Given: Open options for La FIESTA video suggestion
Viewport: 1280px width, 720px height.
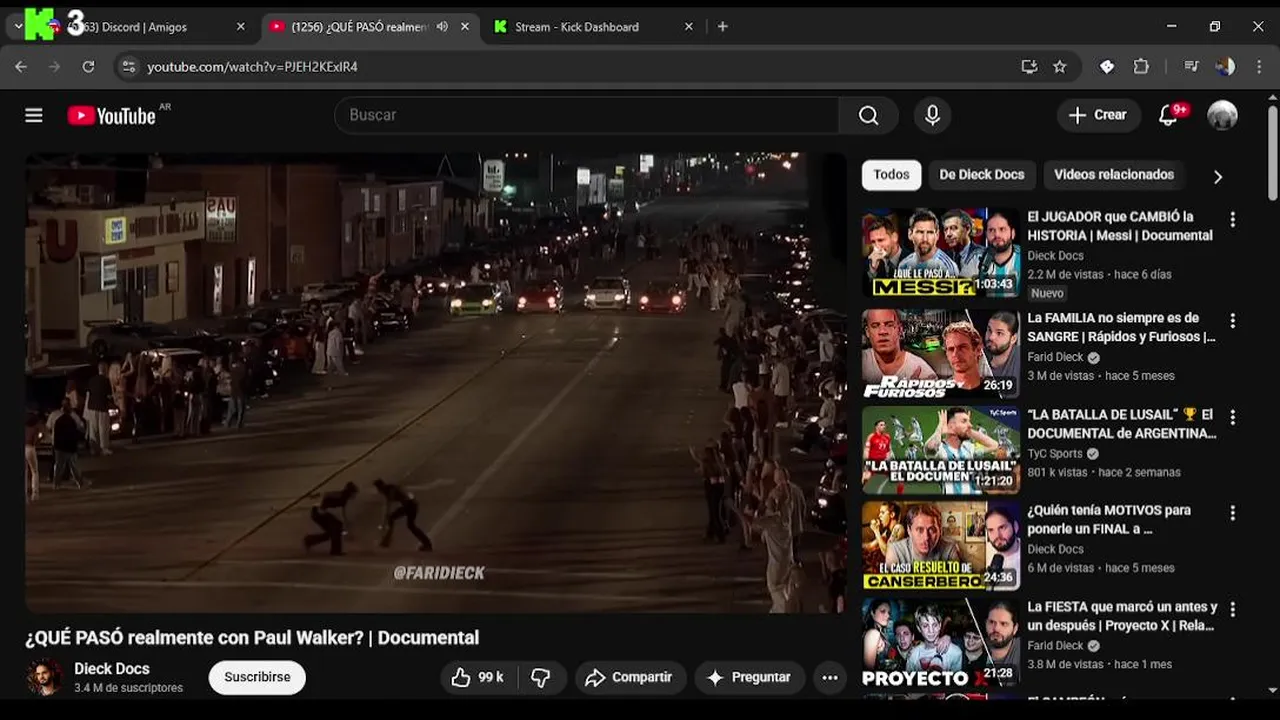Looking at the screenshot, I should pyautogui.click(x=1232, y=609).
